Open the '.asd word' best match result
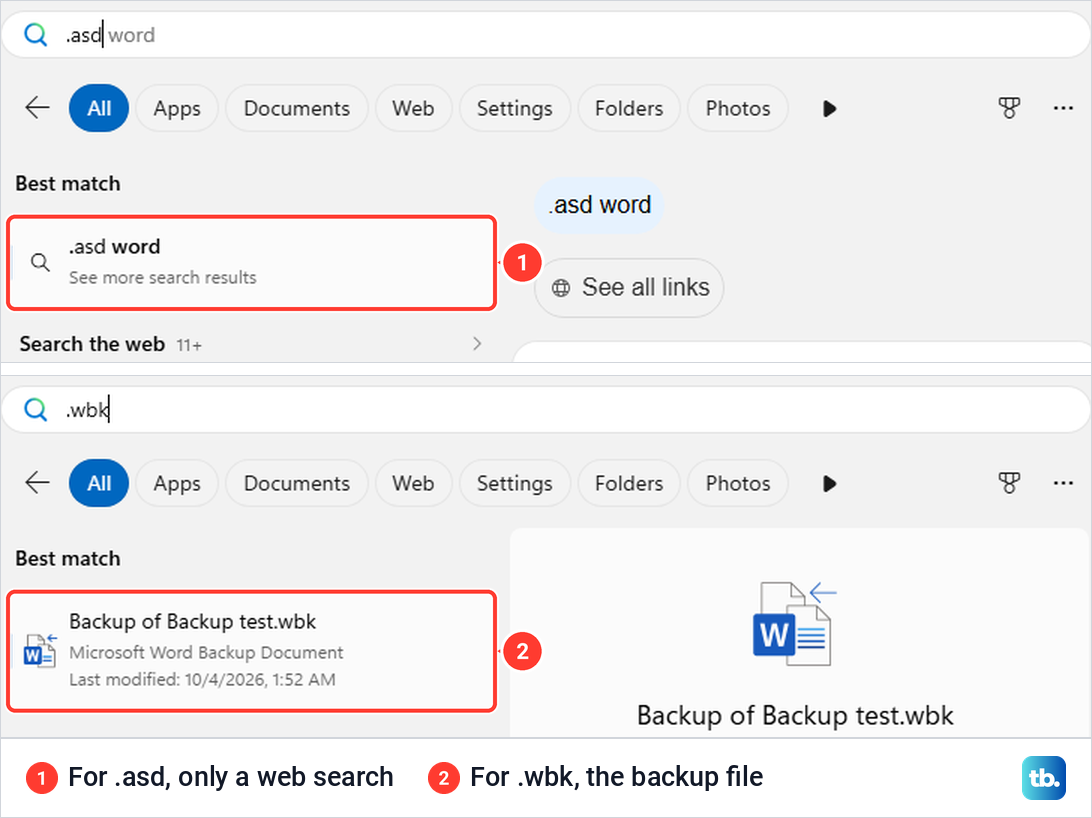Viewport: 1092px width, 818px height. pyautogui.click(x=251, y=262)
